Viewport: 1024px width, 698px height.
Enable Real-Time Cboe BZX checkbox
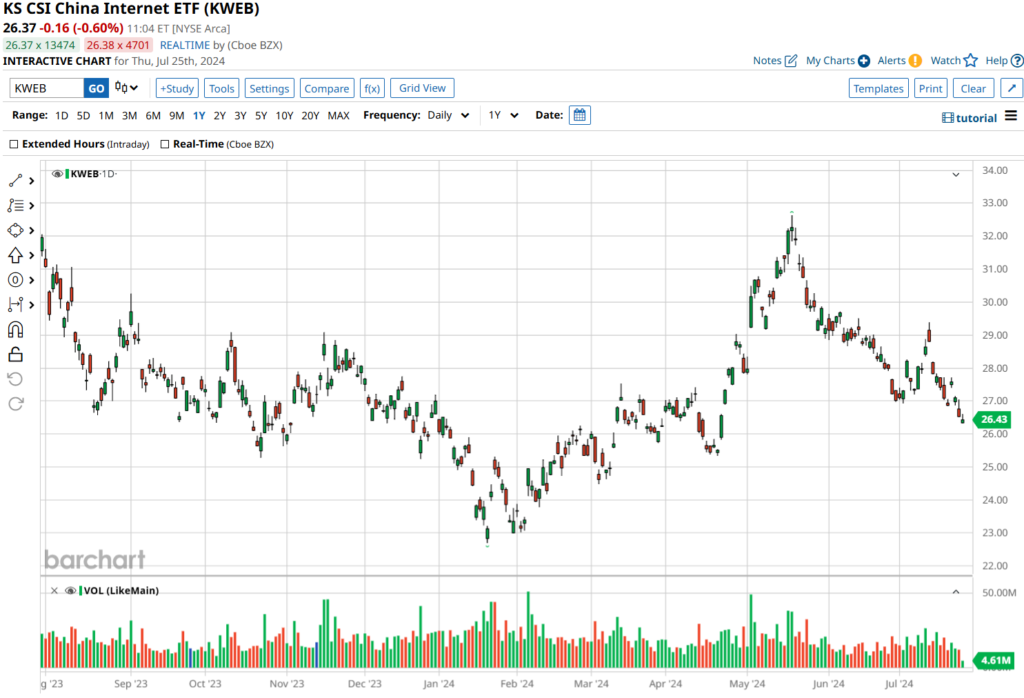[x=164, y=144]
